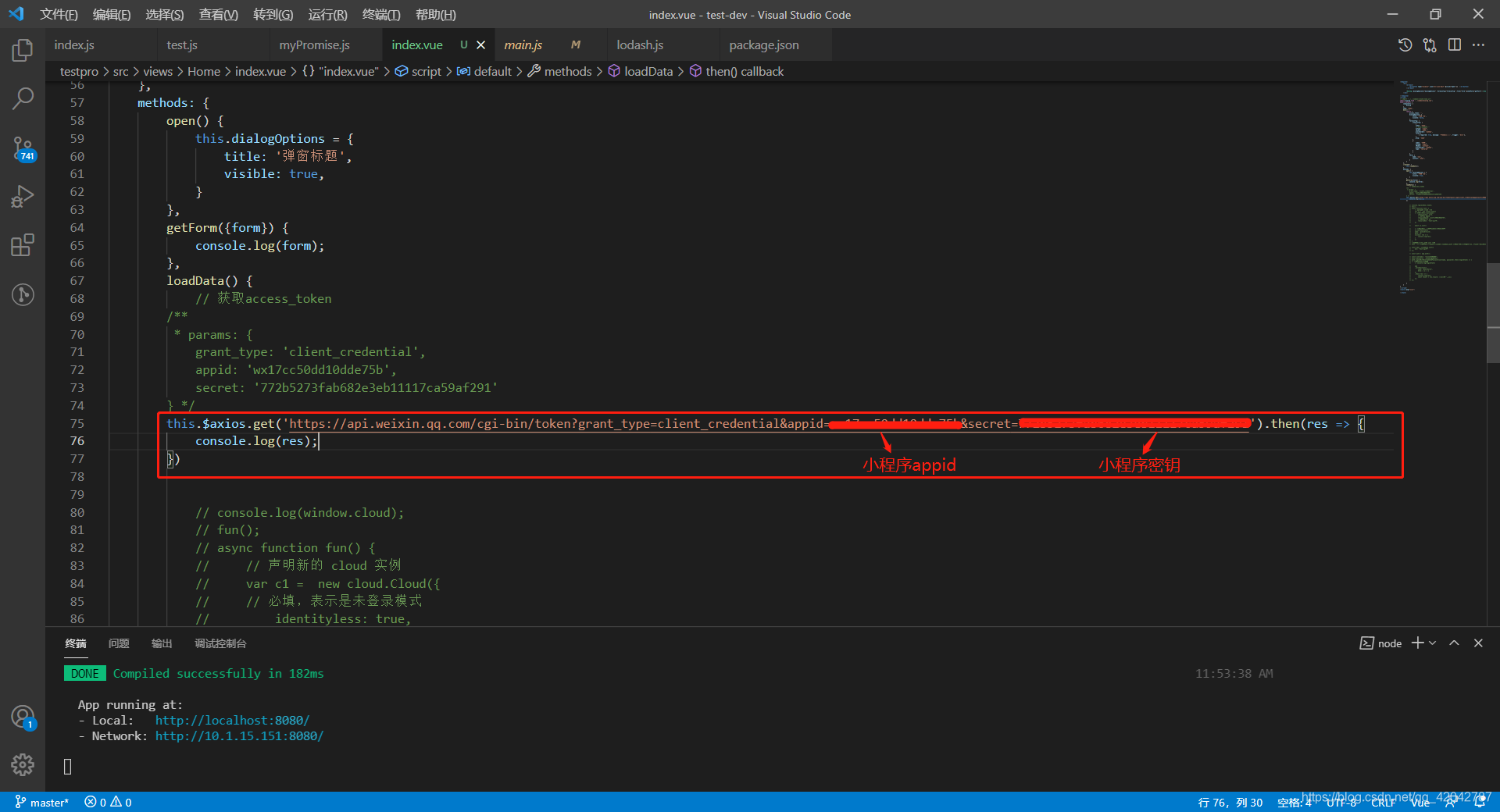Click Home in the breadcrumb
Screen dimensions: 1500x812
tap(204, 71)
